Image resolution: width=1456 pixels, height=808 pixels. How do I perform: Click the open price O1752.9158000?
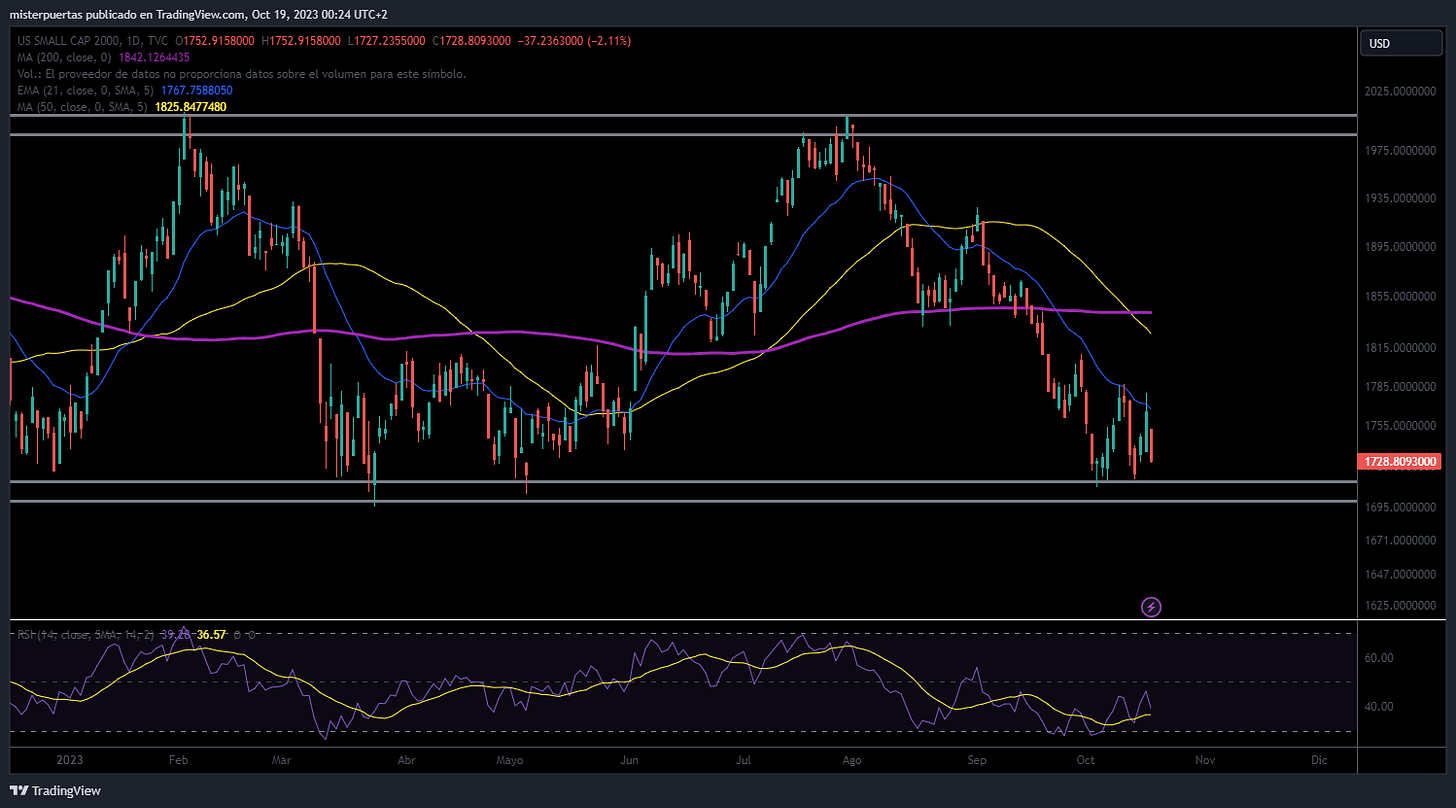click(x=215, y=41)
